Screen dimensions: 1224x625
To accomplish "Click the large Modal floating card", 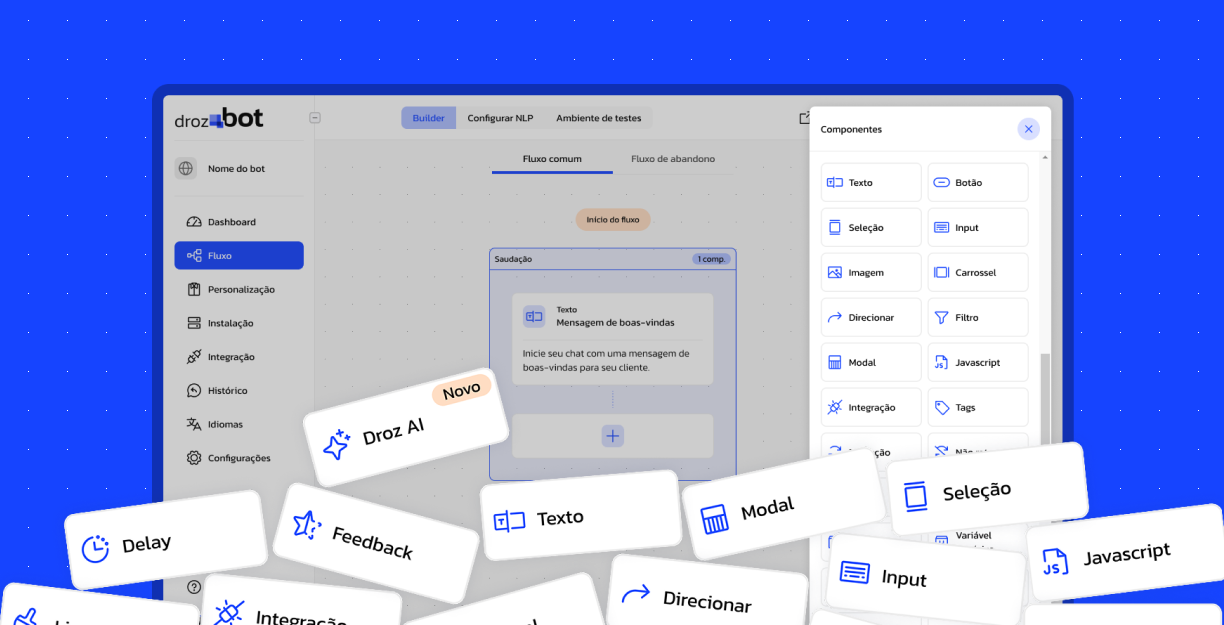I will [782, 505].
